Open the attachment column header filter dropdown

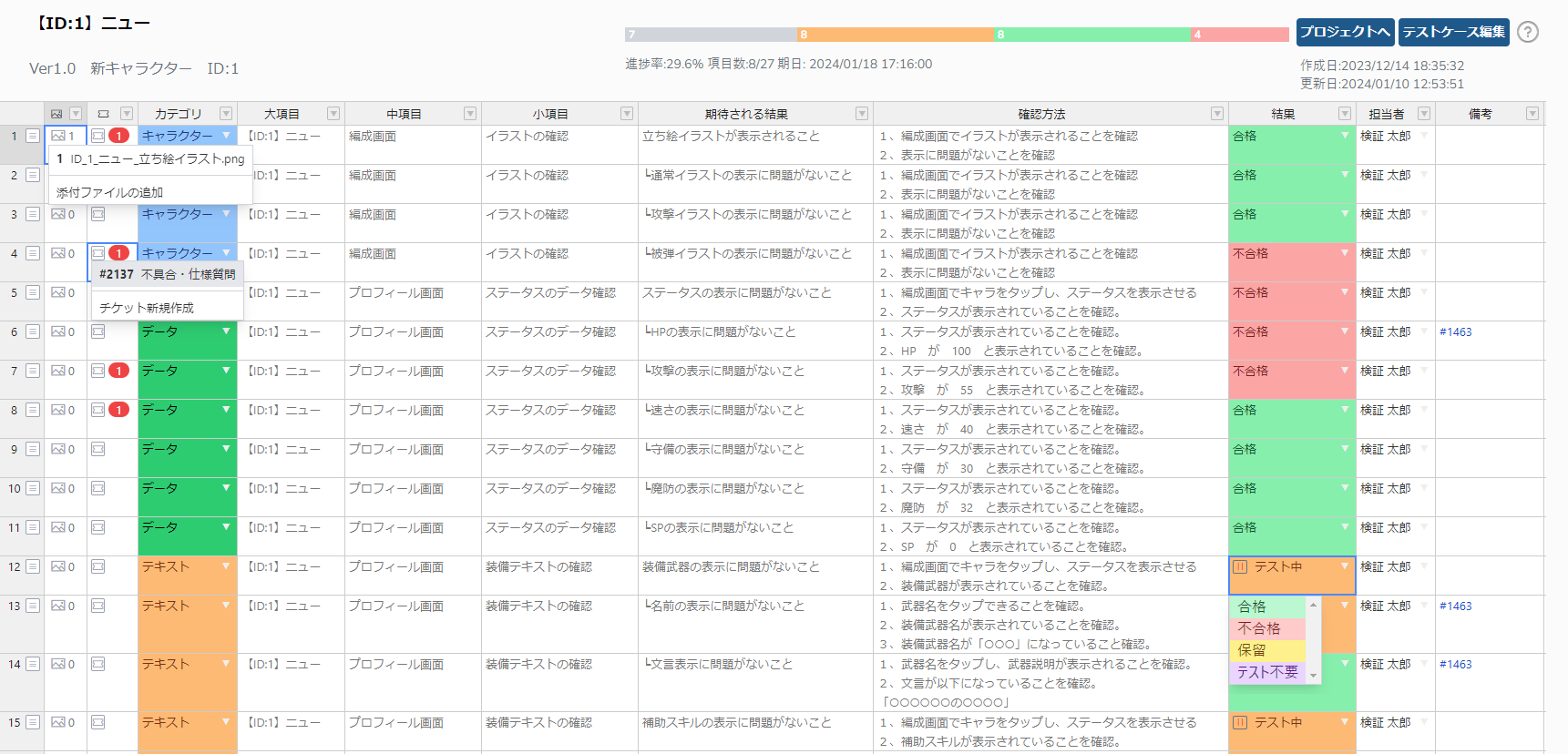(76, 114)
